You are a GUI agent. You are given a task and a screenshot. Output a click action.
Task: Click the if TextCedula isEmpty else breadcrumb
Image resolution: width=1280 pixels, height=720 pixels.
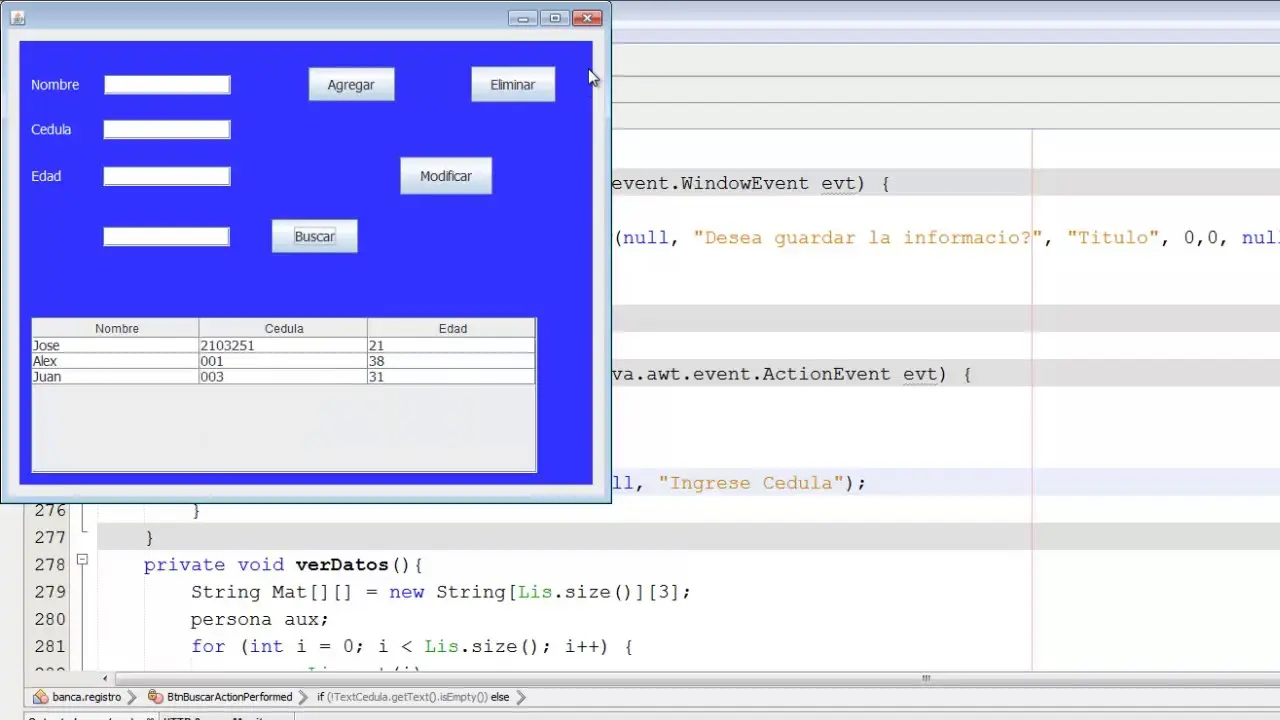click(413, 697)
